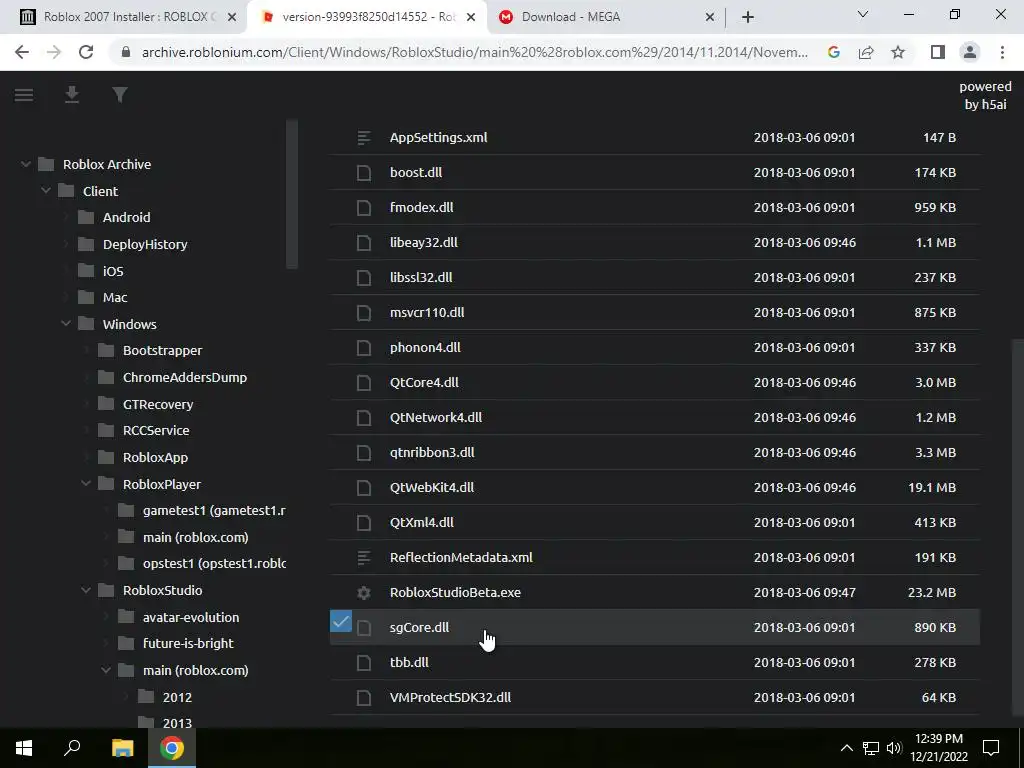Go back to previous page
The image size is (1024, 768).
click(22, 52)
